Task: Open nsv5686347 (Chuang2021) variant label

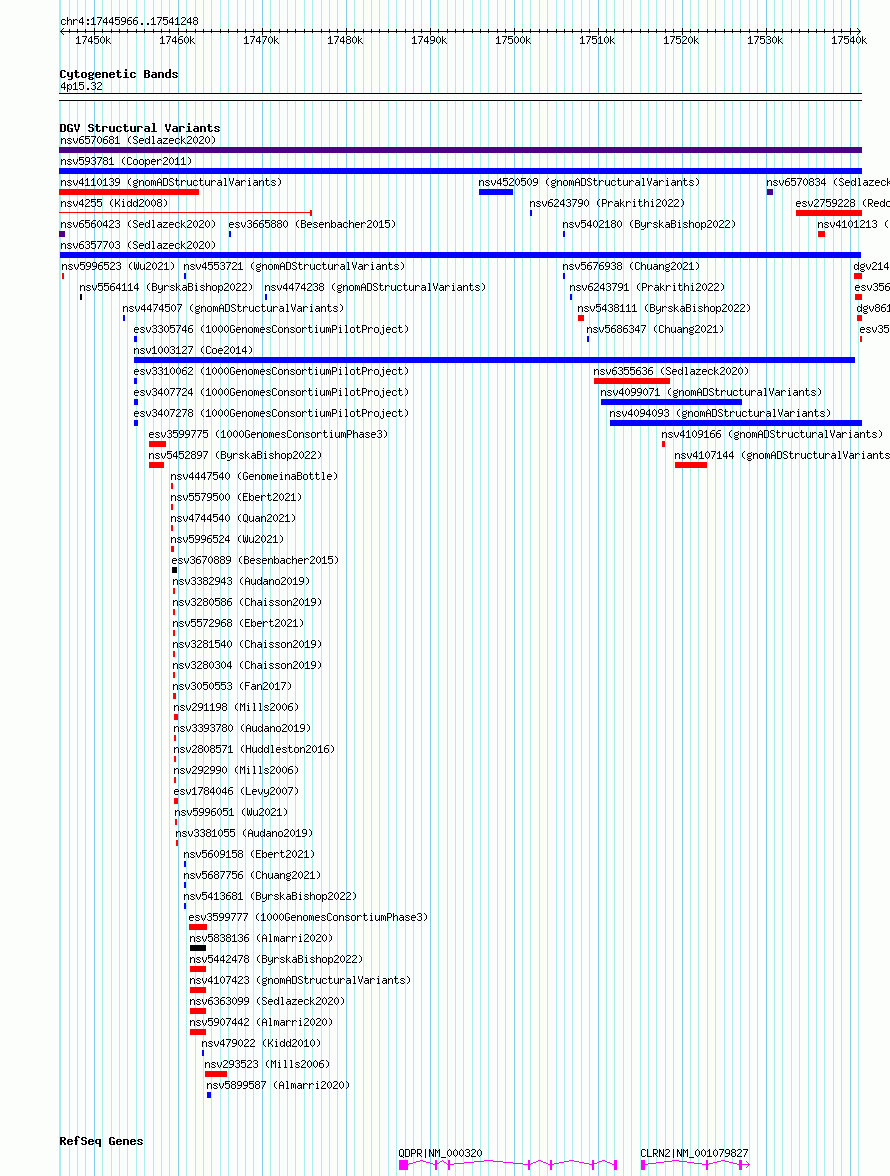Action: point(655,329)
